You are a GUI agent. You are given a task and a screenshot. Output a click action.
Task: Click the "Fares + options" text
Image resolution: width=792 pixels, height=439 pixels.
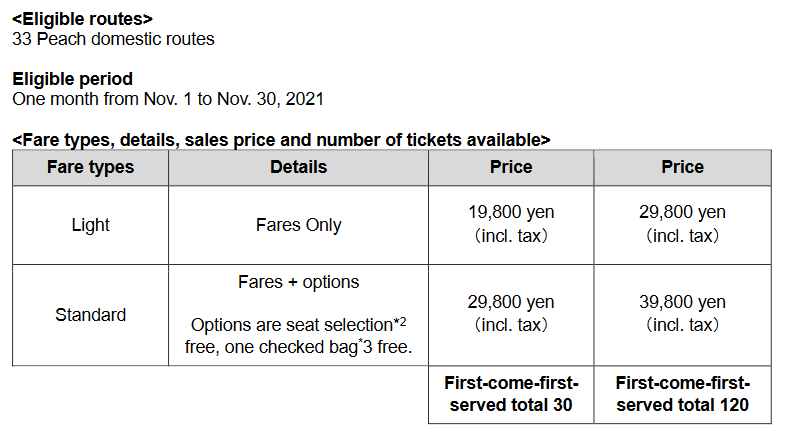coord(298,282)
